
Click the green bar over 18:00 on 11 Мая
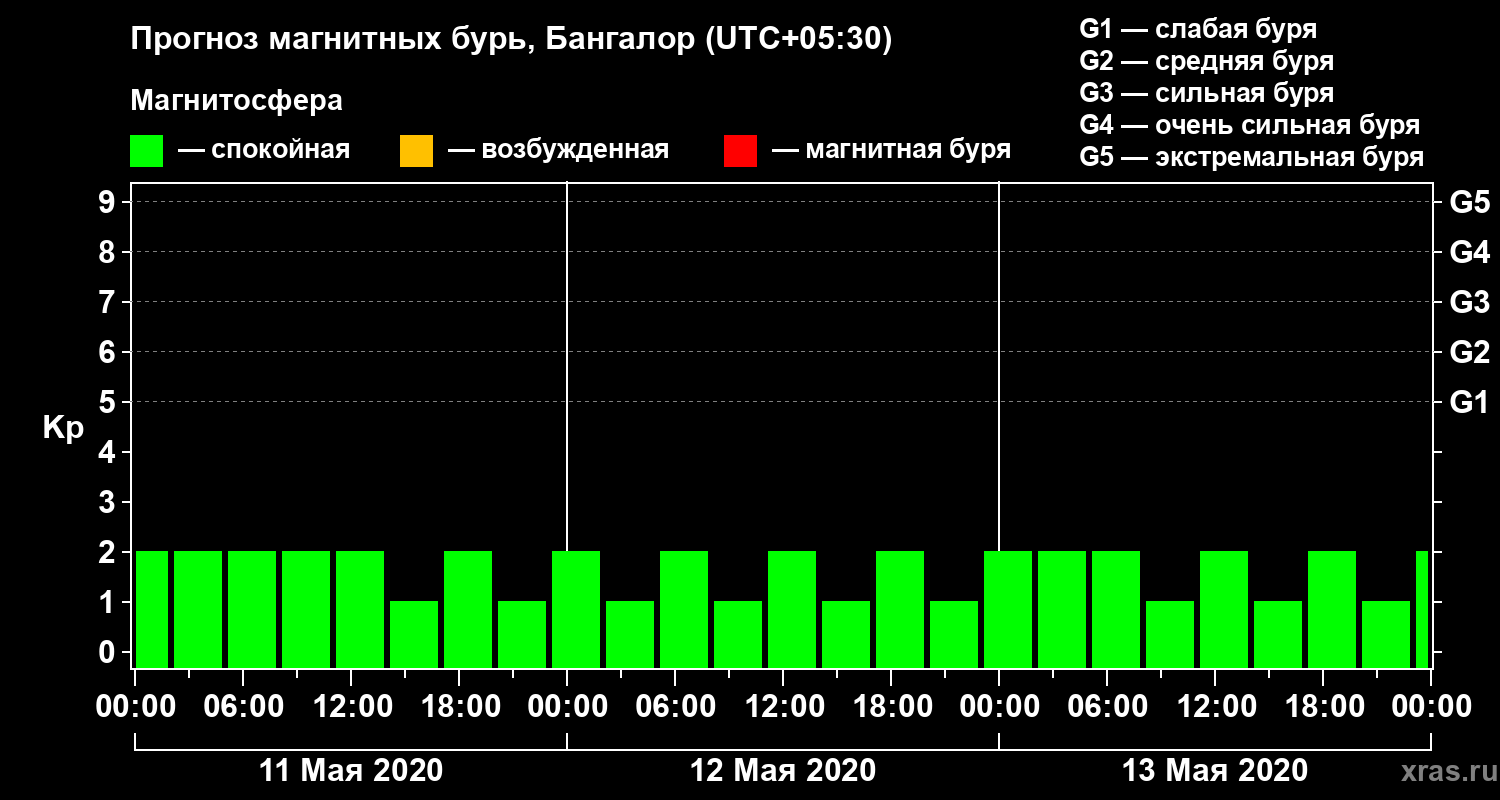468,609
